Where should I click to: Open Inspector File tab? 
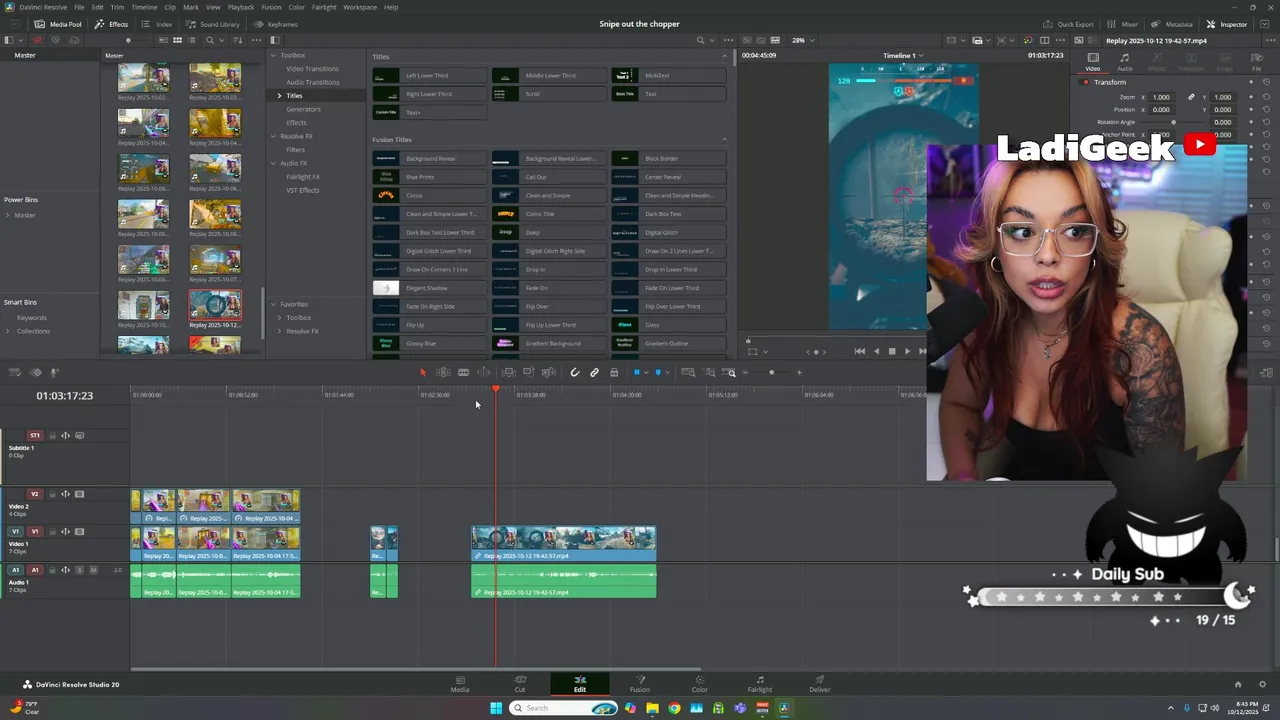click(1256, 62)
